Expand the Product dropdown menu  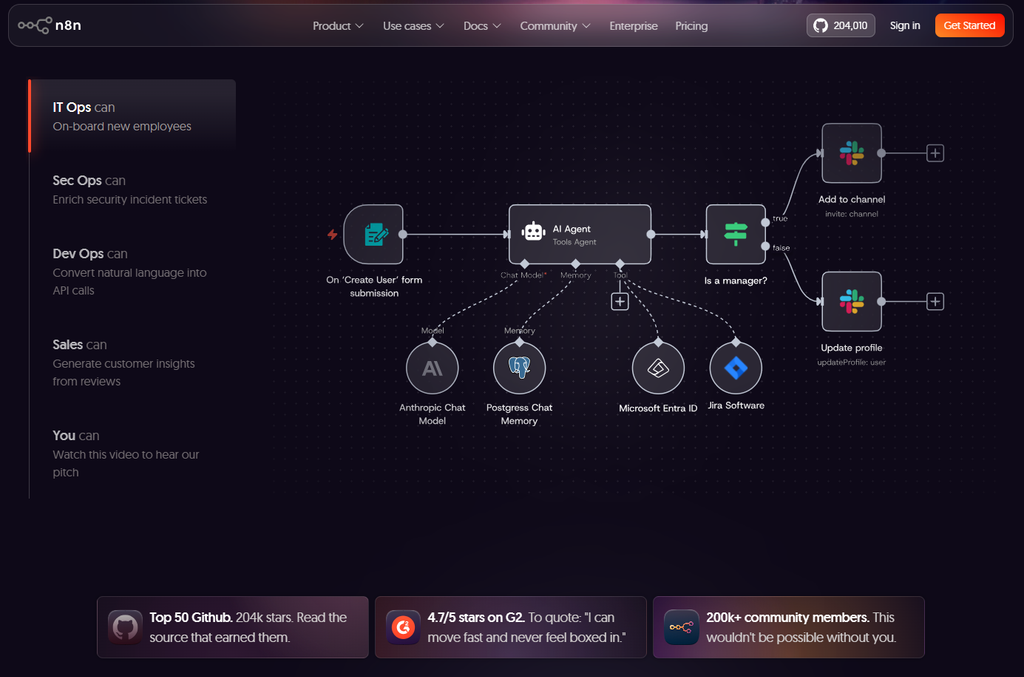coord(338,26)
